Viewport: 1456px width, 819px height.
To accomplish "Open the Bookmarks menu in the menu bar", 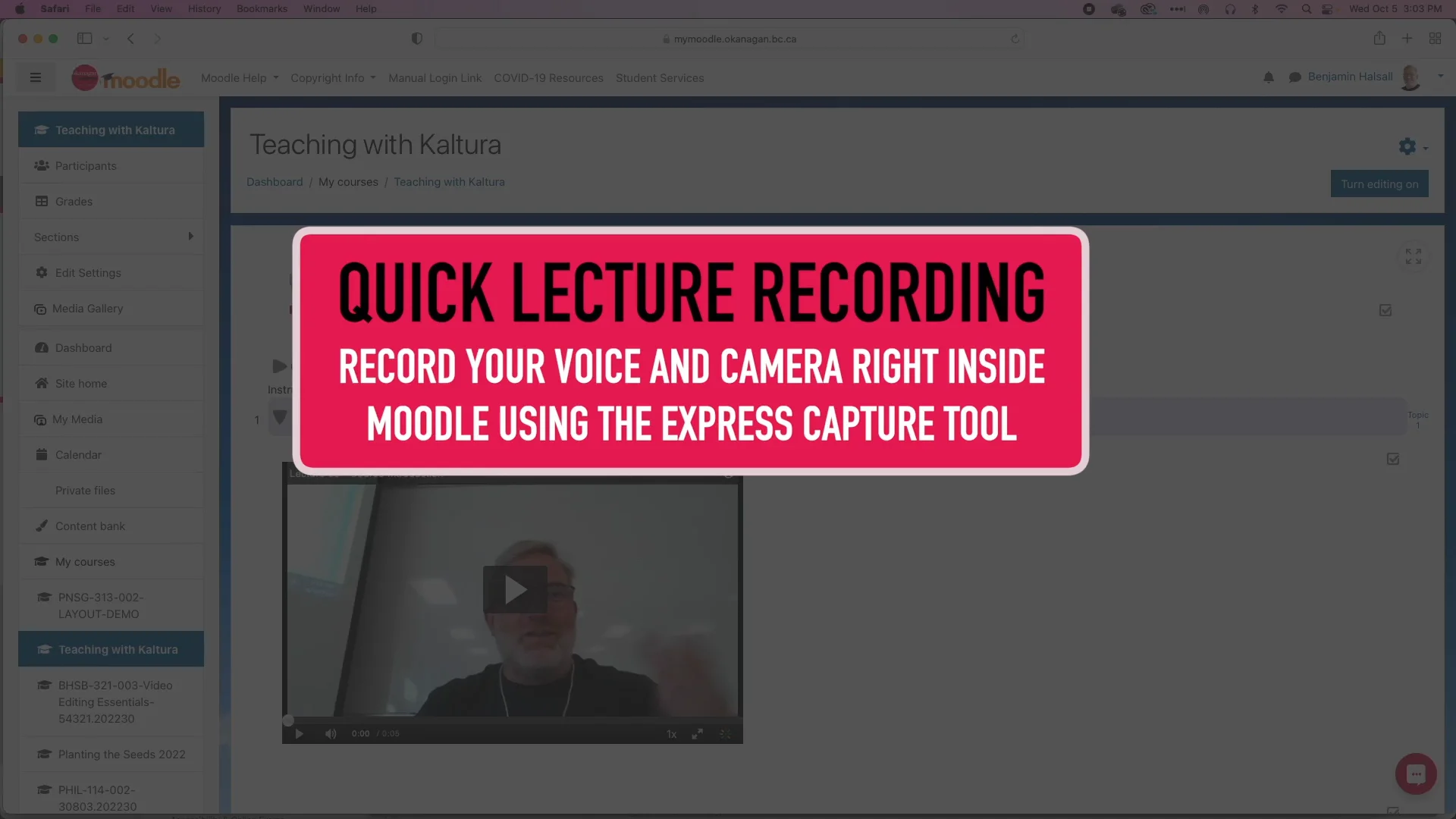I will (261, 8).
